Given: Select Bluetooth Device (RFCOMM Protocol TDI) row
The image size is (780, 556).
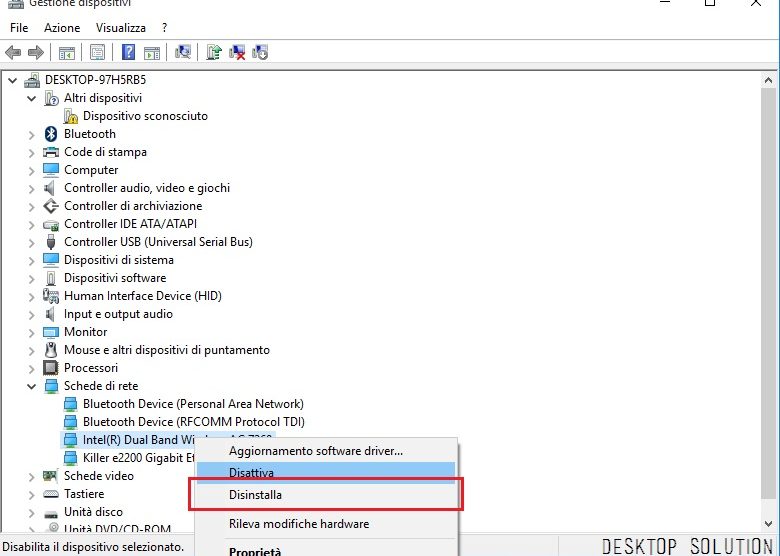Looking at the screenshot, I should [x=194, y=422].
